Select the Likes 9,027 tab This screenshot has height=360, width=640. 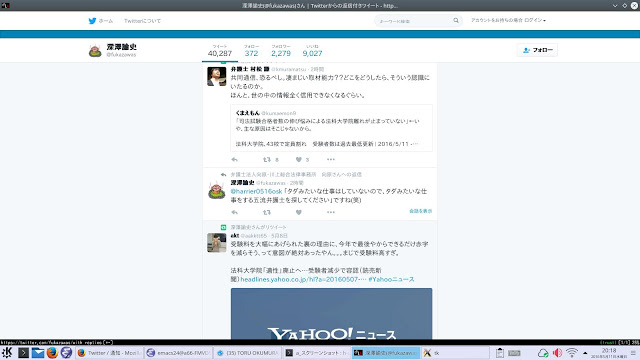(312, 51)
